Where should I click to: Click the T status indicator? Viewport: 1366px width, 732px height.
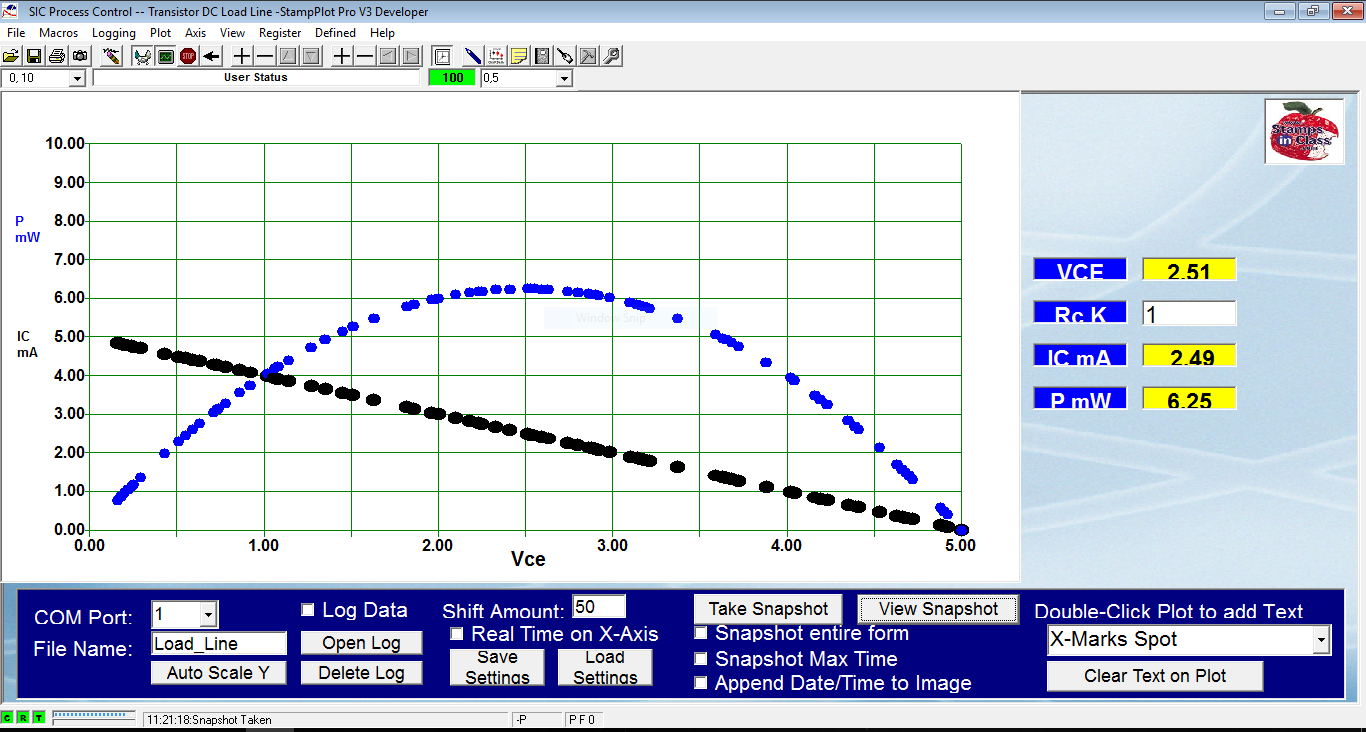39,718
